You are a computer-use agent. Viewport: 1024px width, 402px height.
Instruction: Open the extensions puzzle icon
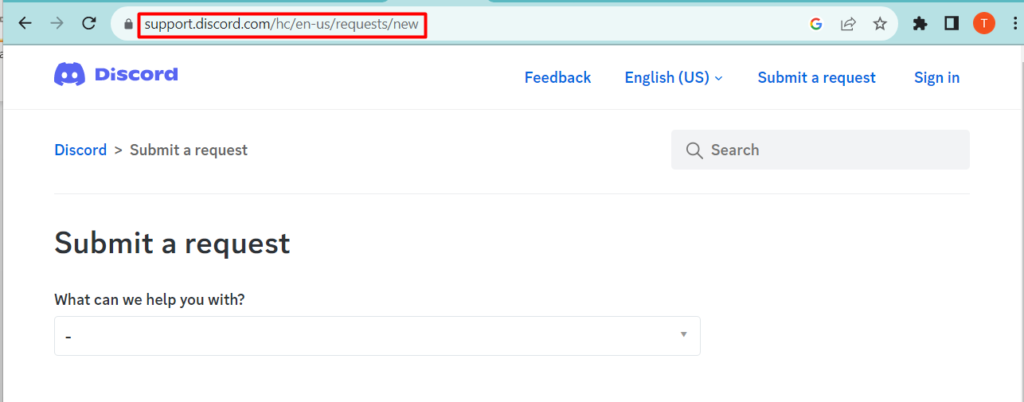point(920,24)
